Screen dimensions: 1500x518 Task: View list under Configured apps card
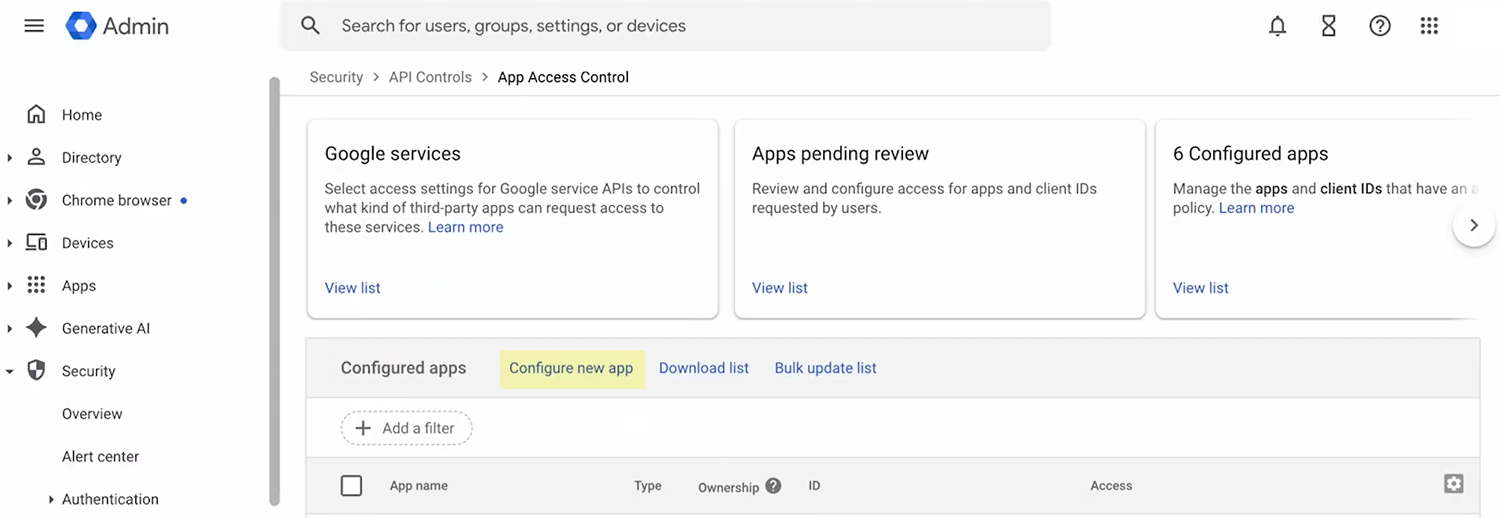tap(1200, 288)
